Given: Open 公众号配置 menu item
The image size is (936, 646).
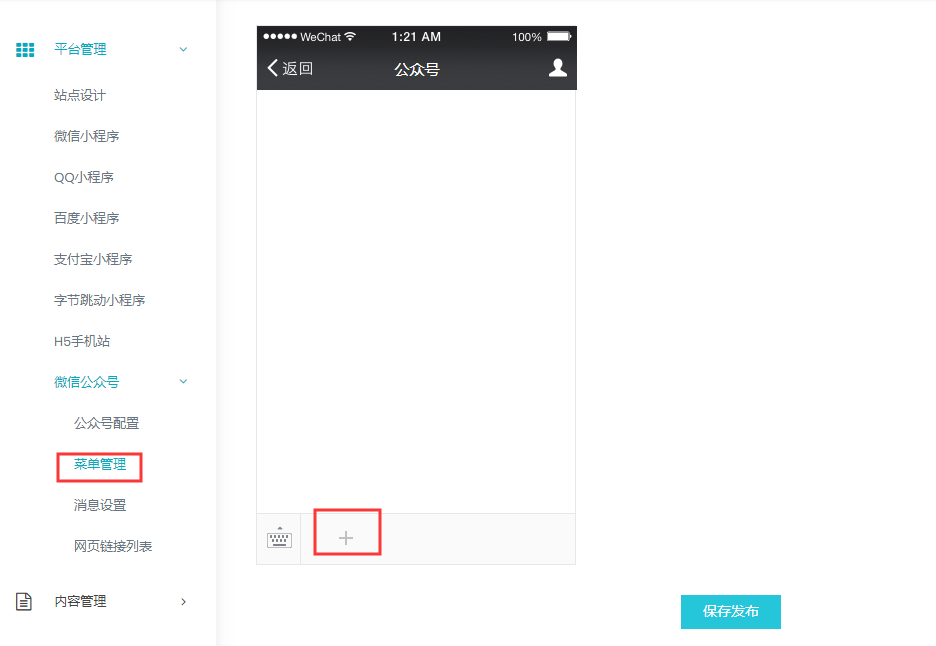Looking at the screenshot, I should 106,423.
